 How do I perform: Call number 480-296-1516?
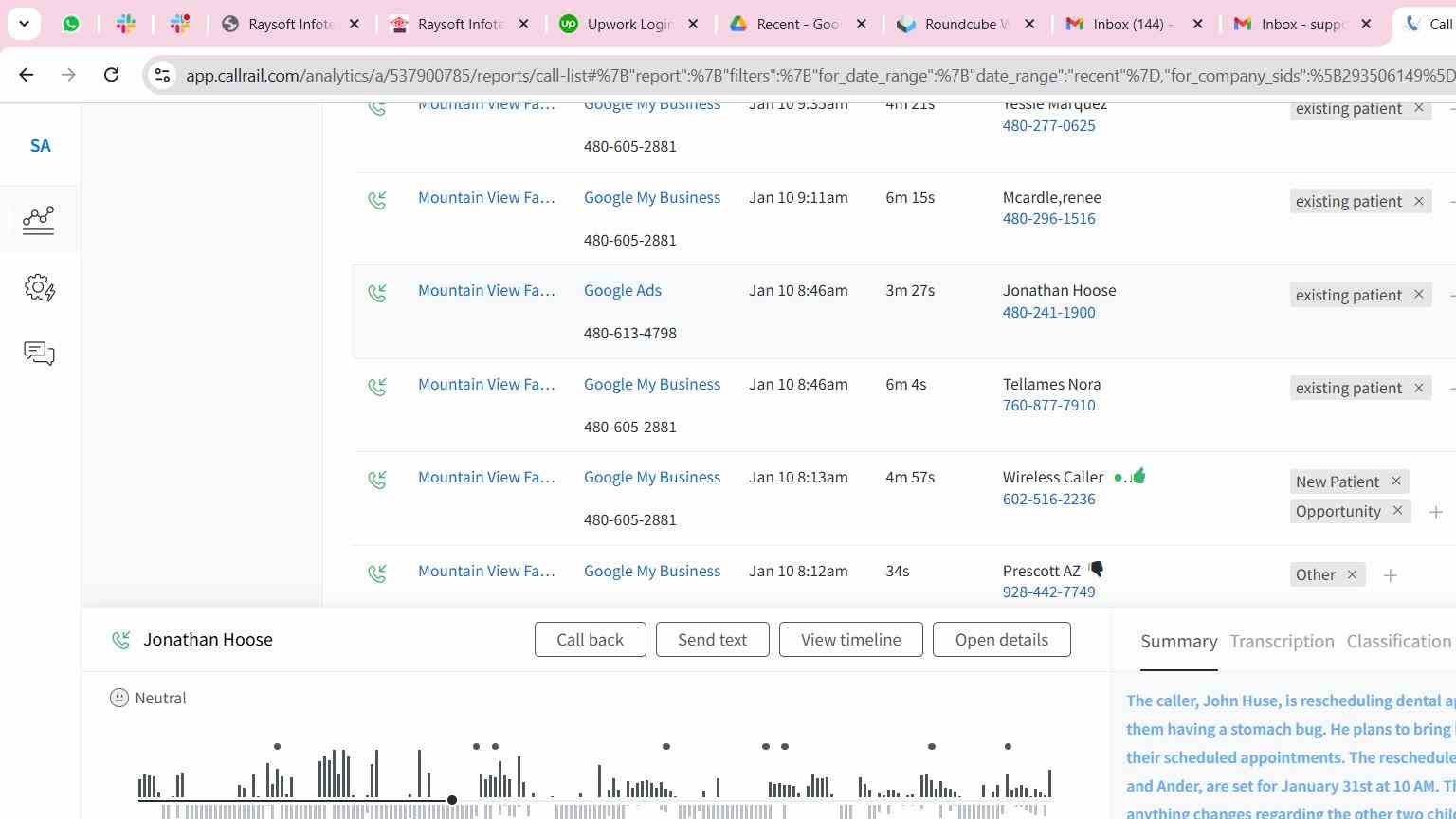(1049, 218)
